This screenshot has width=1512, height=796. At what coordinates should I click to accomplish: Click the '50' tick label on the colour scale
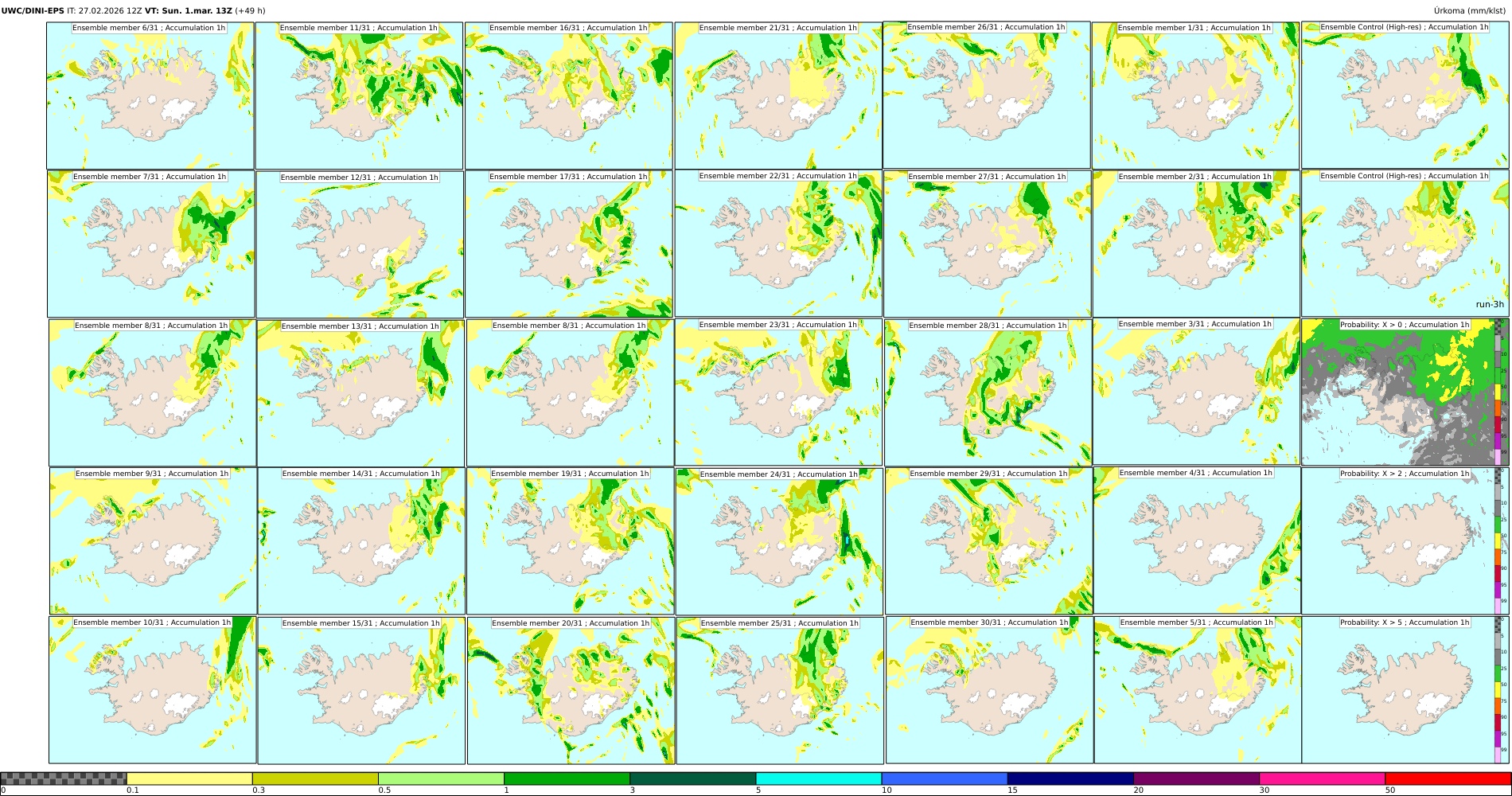coord(1389,790)
